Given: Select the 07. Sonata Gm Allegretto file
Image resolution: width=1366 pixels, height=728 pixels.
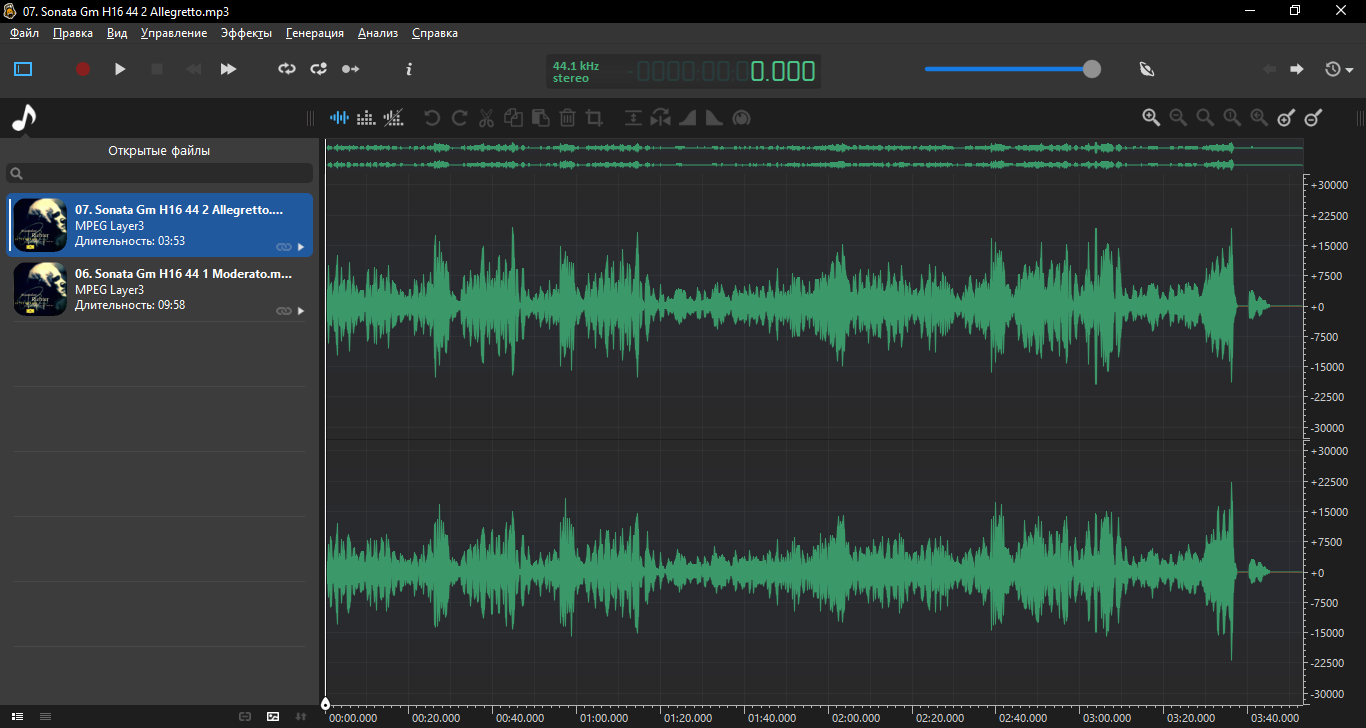Looking at the screenshot, I should click(160, 225).
